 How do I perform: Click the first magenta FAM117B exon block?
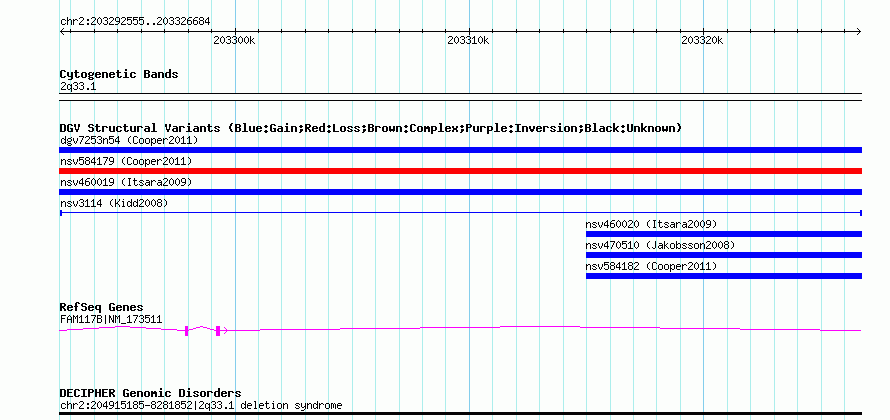click(186, 331)
